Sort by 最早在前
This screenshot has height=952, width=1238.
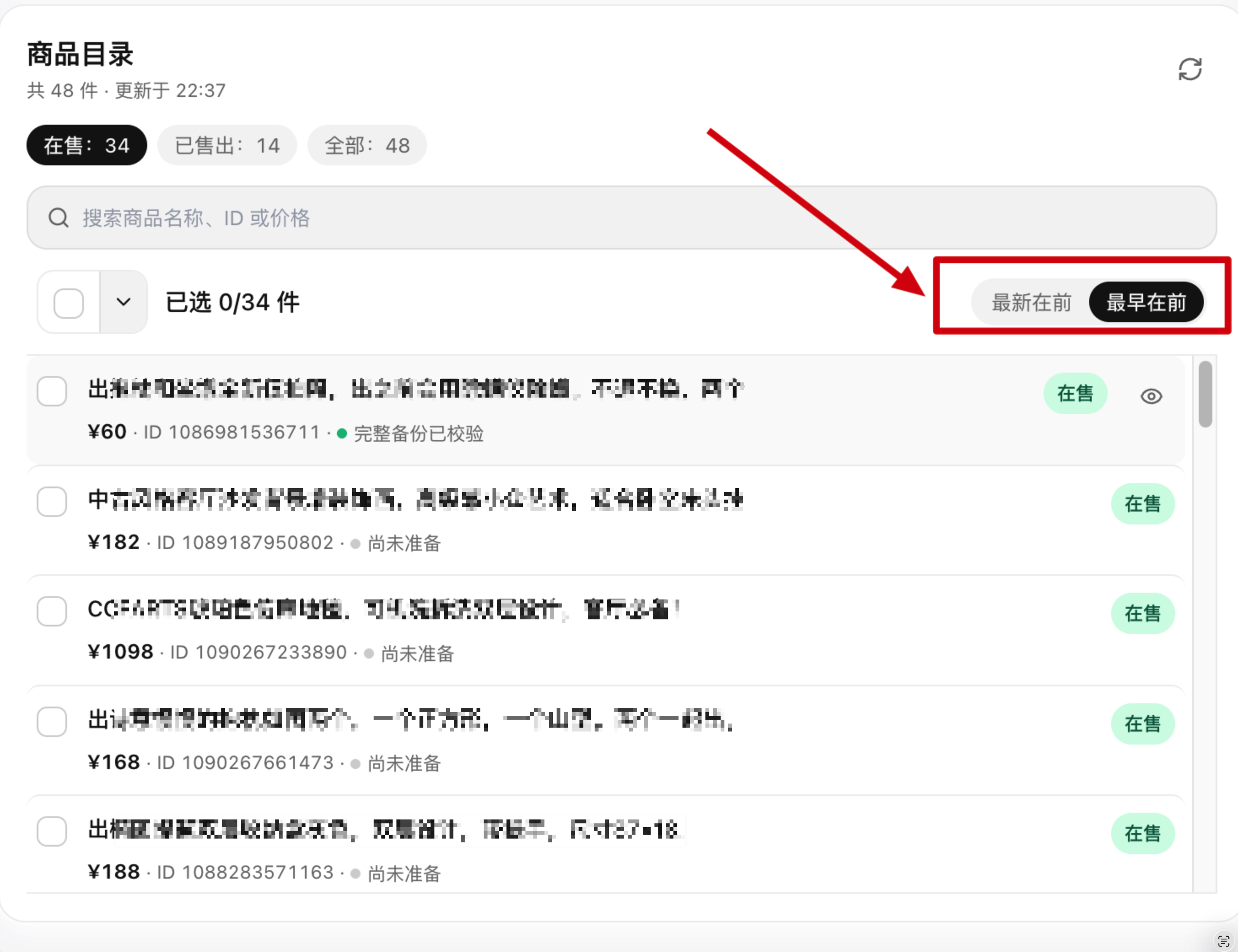pos(1146,303)
